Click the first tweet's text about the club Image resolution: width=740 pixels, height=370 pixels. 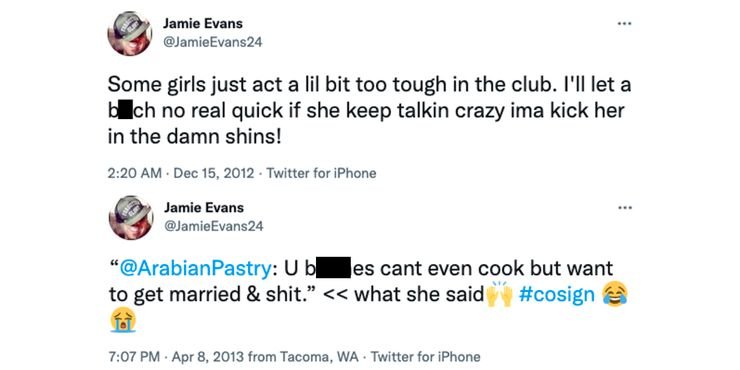pyautogui.click(x=369, y=111)
